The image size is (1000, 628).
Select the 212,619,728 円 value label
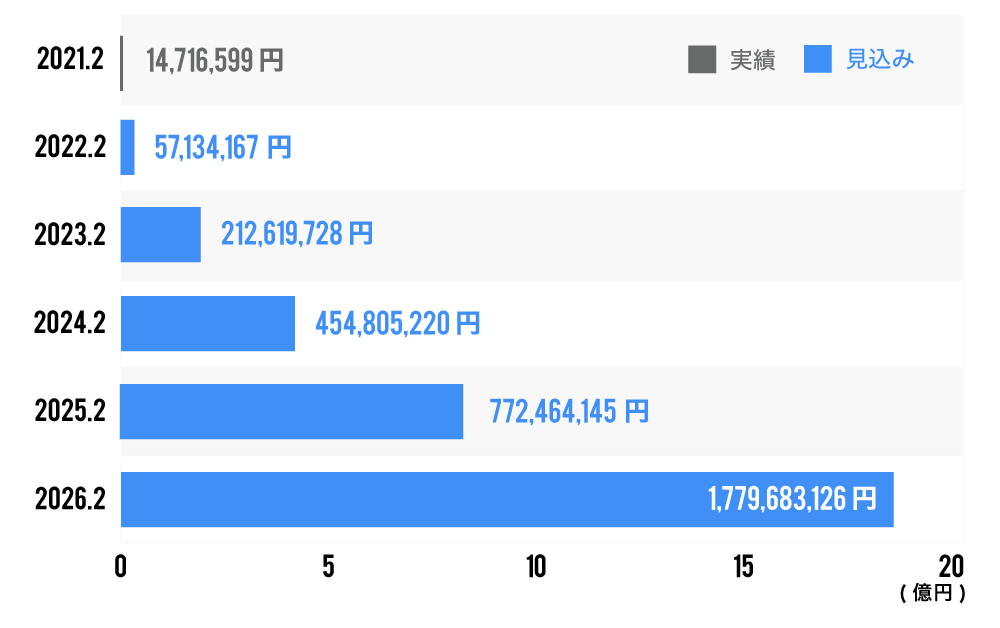297,235
